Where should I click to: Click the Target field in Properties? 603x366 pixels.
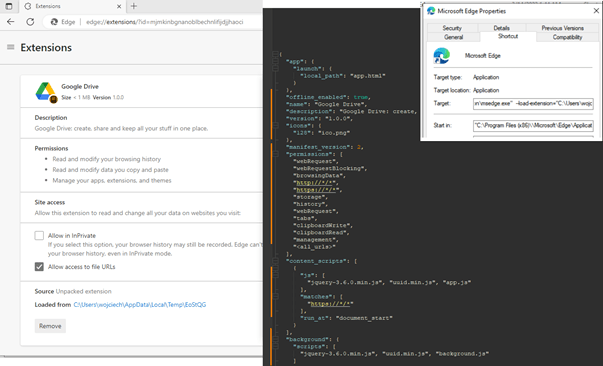533,103
